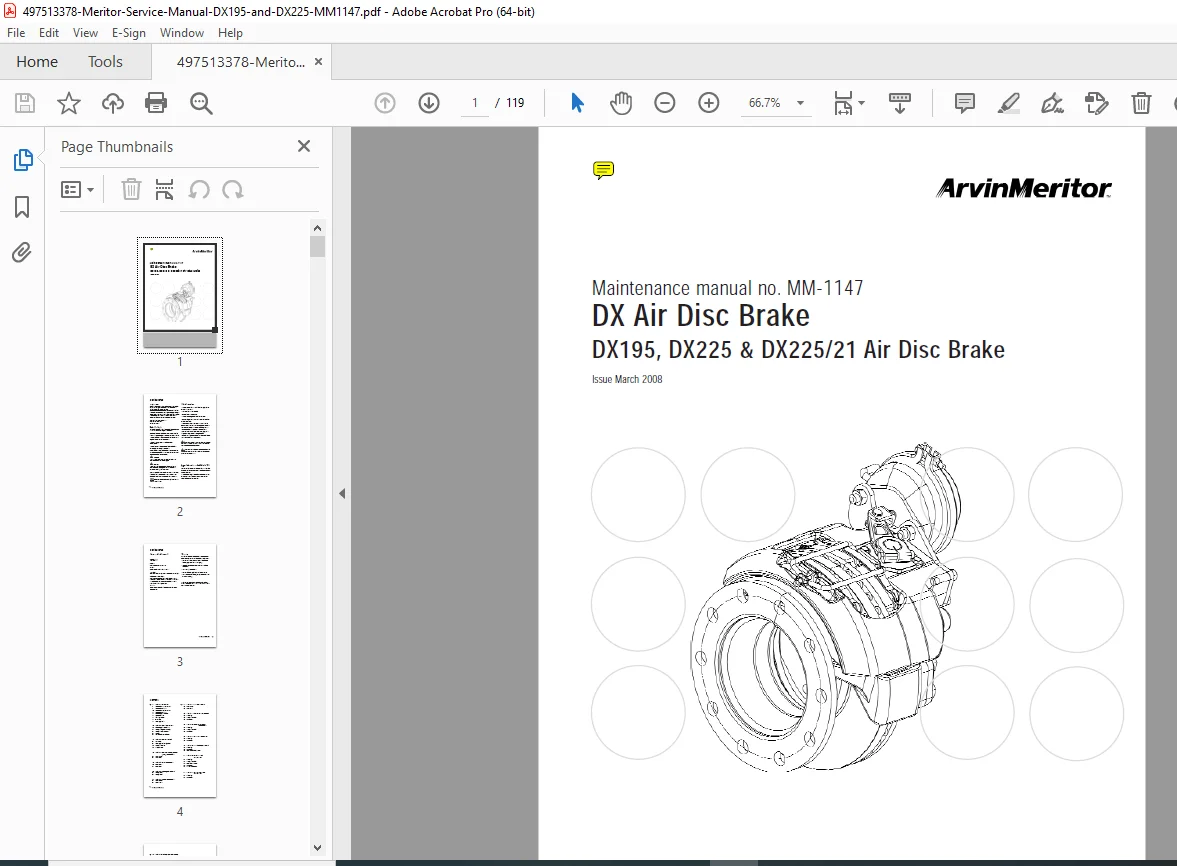Expand the zoom level 66.7% dropdown
This screenshot has height=866, width=1177.
(800, 103)
